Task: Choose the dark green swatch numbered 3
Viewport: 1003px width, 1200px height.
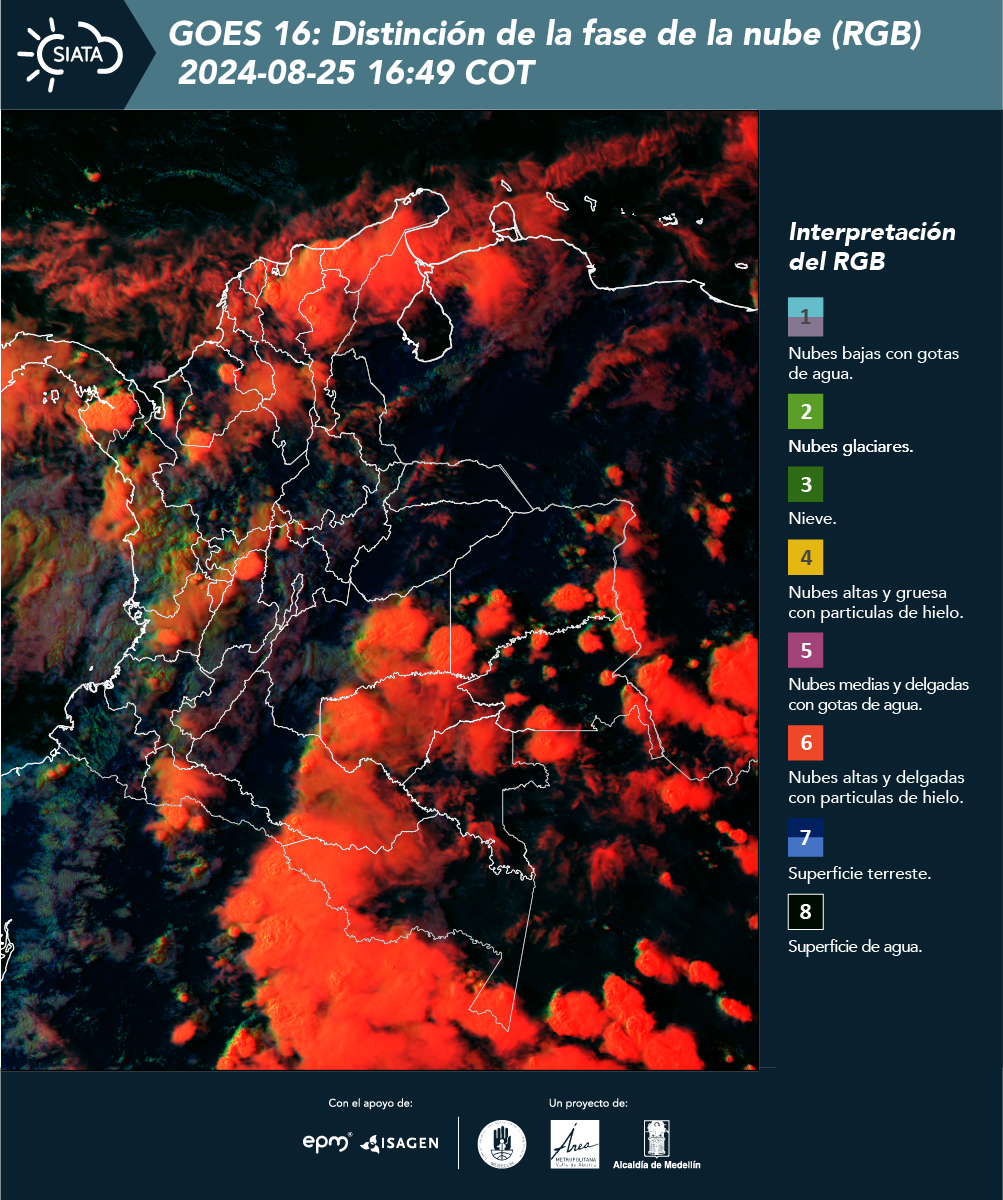Action: [805, 485]
